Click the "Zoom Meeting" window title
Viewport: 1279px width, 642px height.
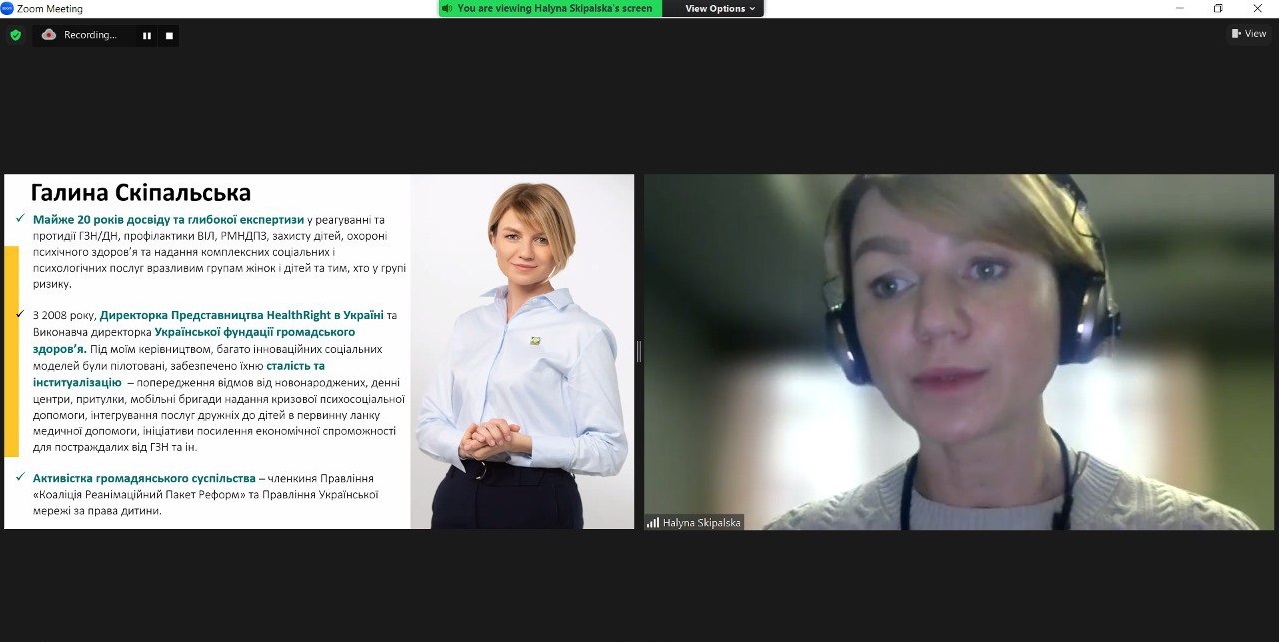point(50,8)
